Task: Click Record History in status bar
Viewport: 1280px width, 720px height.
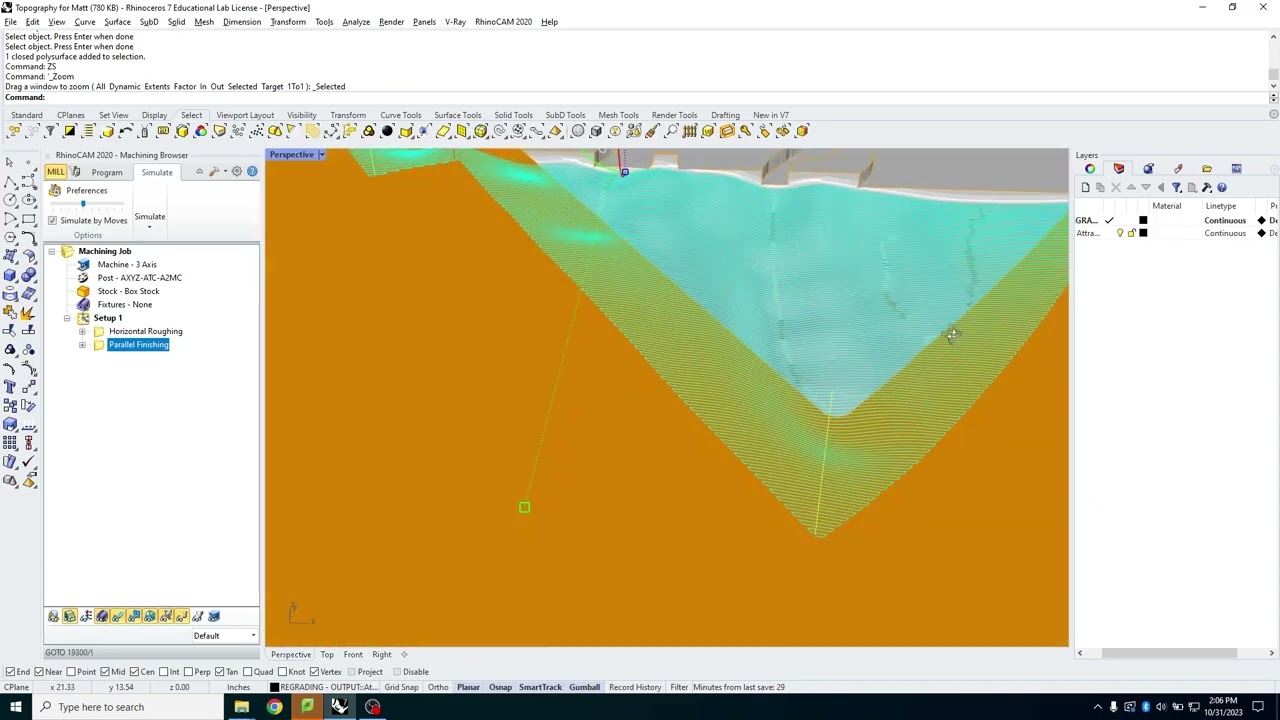Action: [x=634, y=688]
